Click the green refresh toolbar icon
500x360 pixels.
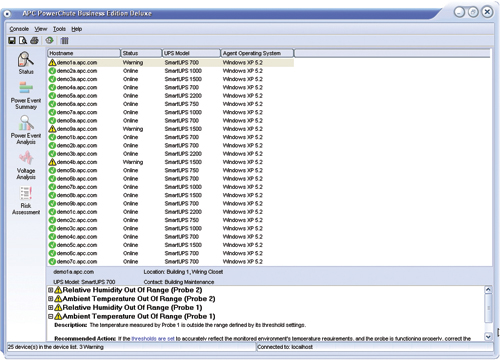click(x=50, y=40)
